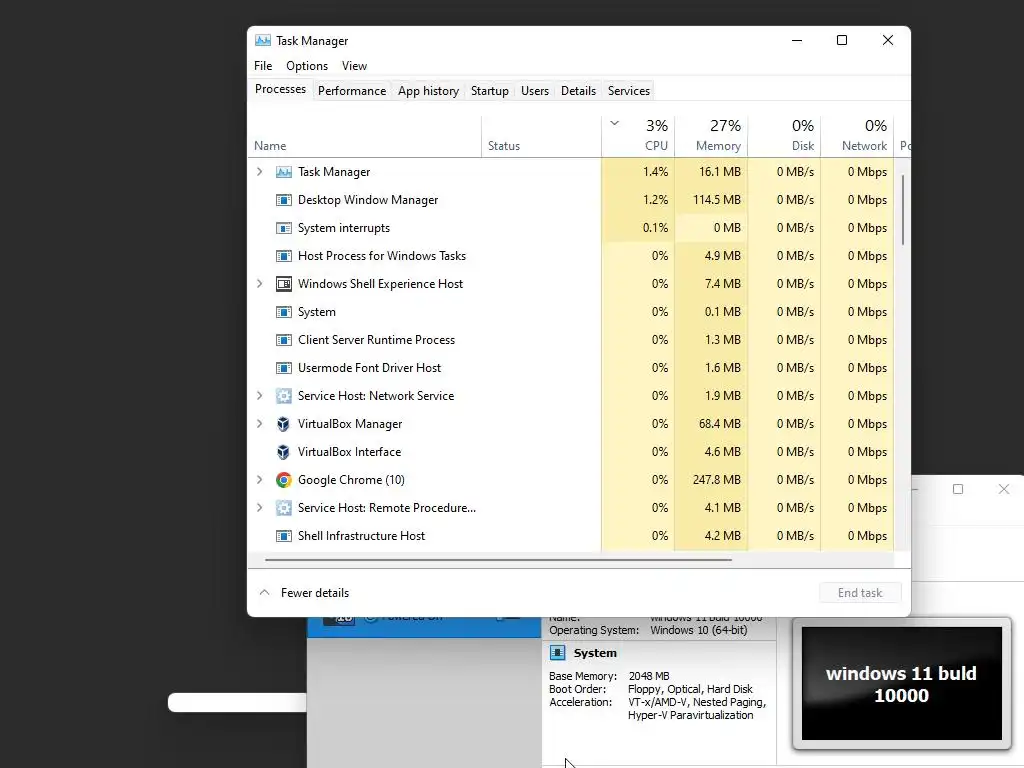Switch to the App history tab

pyautogui.click(x=428, y=91)
